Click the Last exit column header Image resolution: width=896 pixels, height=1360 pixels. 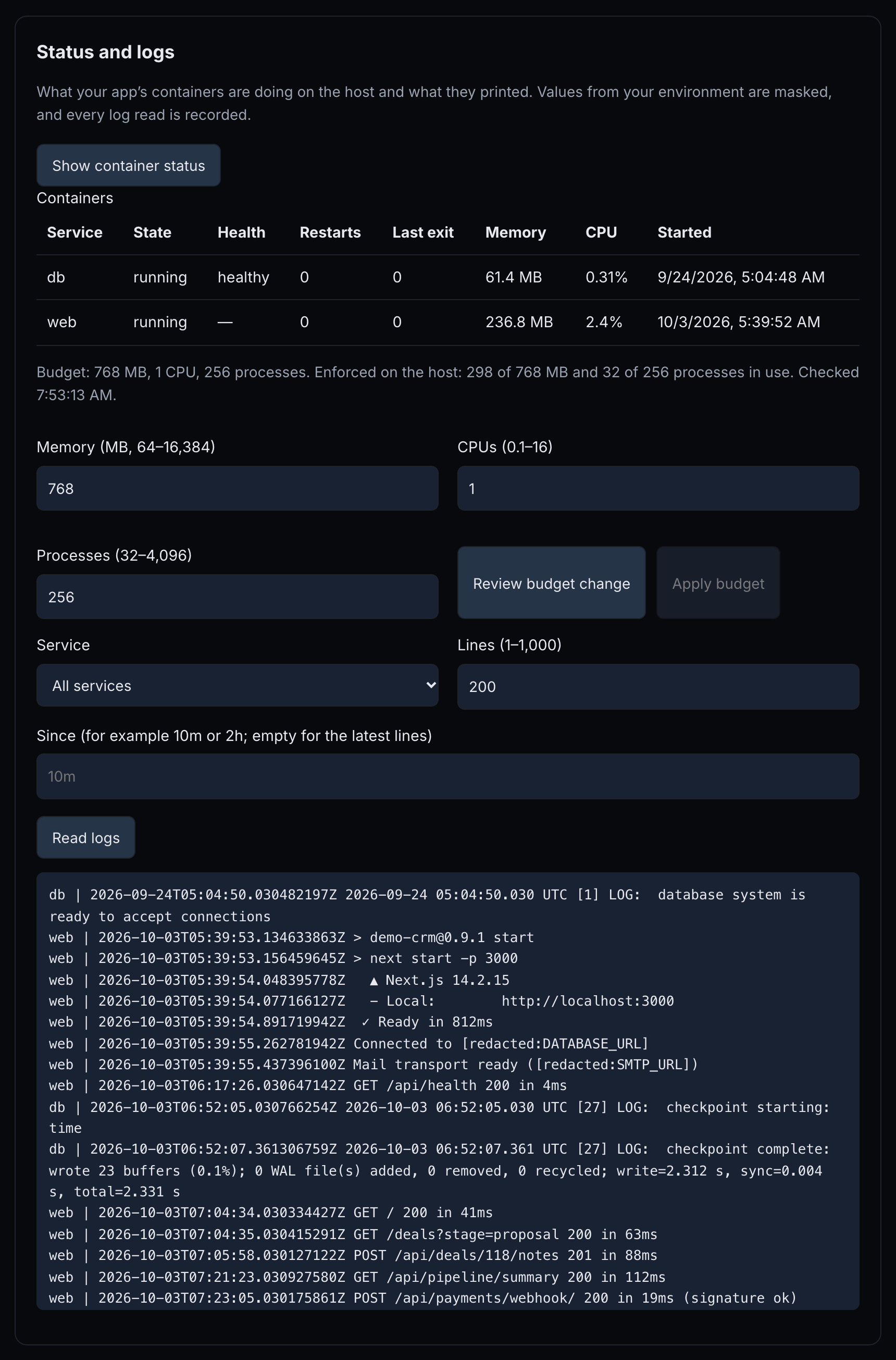click(x=423, y=232)
